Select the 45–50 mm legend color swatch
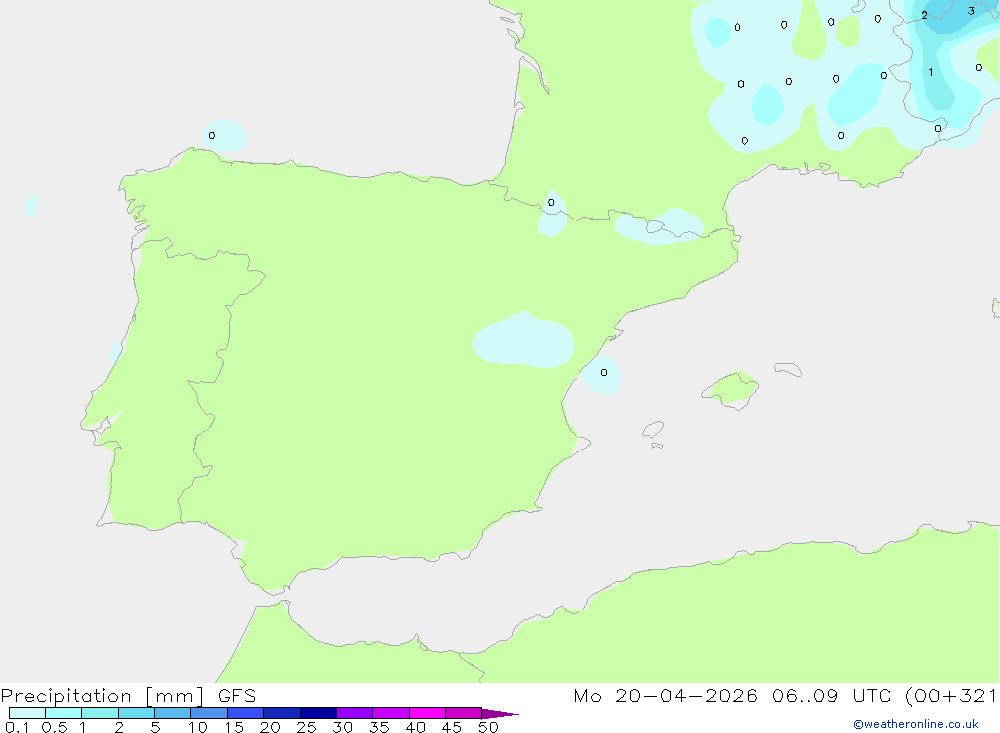 tap(464, 713)
